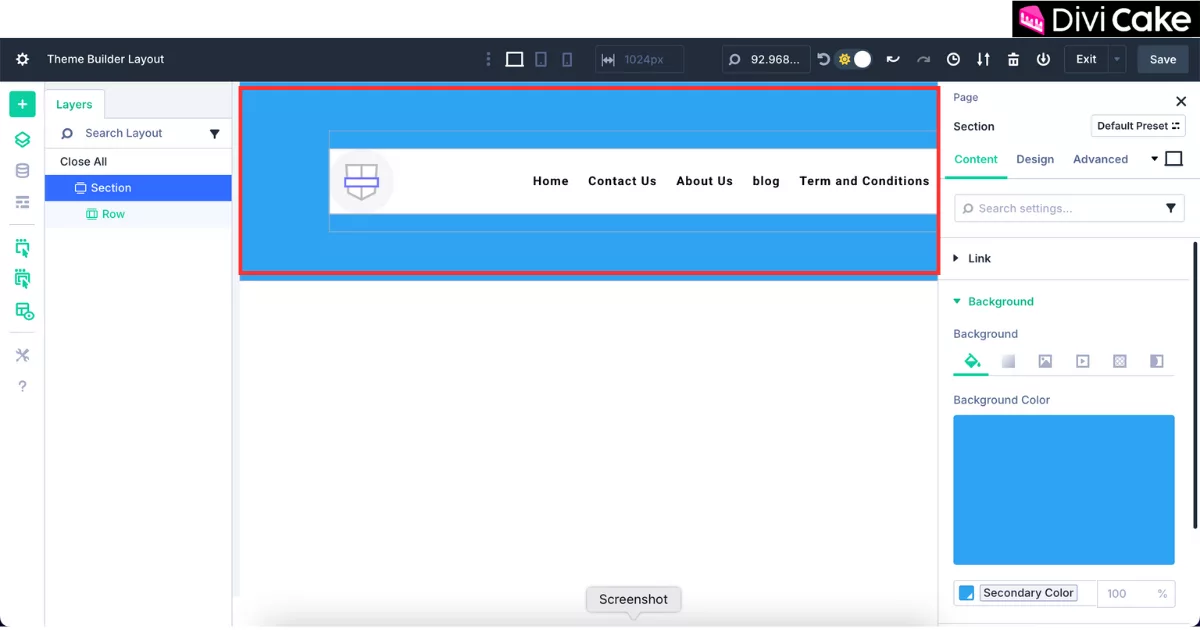Select the click-mode cursor icon in sidebar

(22, 247)
